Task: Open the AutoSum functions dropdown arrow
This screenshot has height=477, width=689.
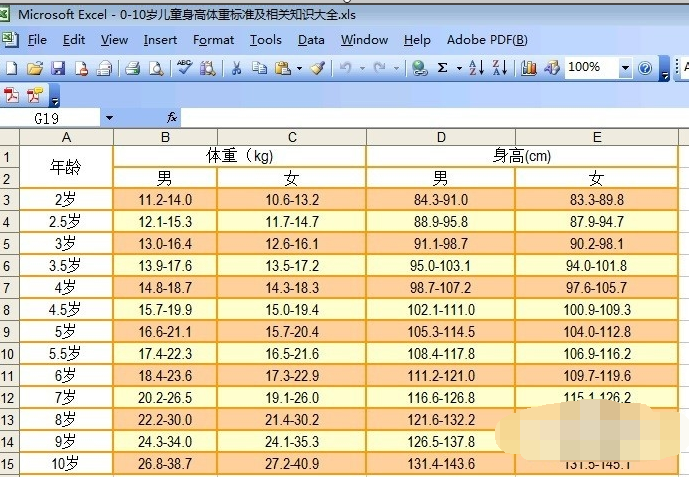Action: pyautogui.click(x=459, y=68)
